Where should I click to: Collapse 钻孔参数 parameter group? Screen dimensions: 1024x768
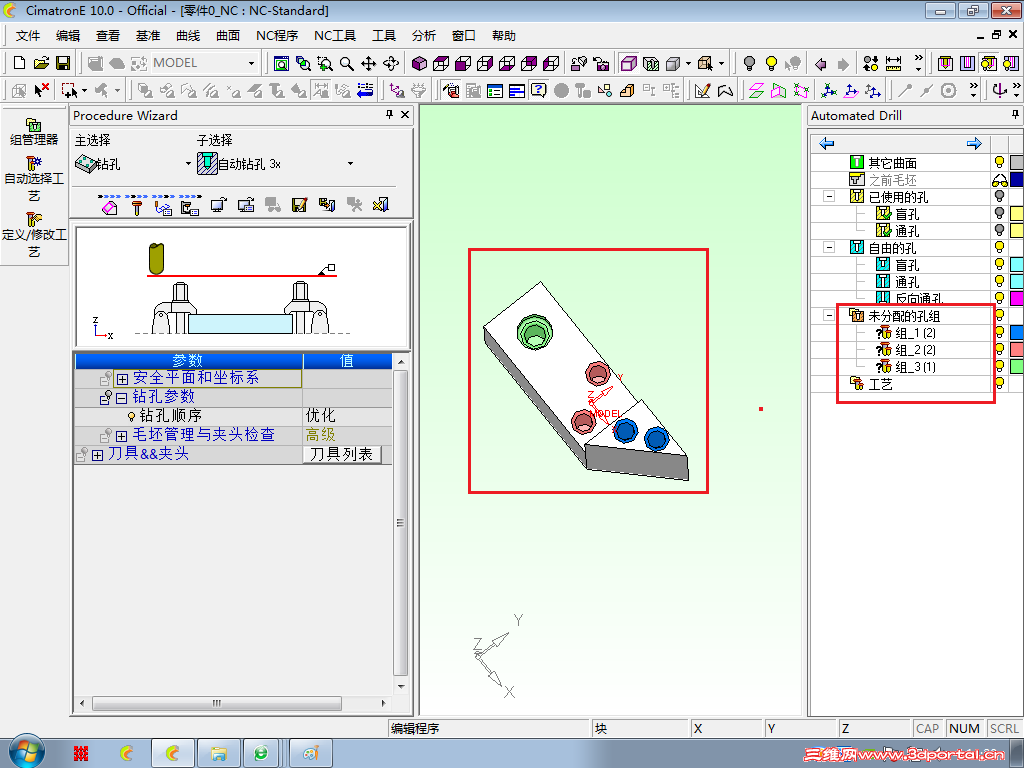coord(121,398)
